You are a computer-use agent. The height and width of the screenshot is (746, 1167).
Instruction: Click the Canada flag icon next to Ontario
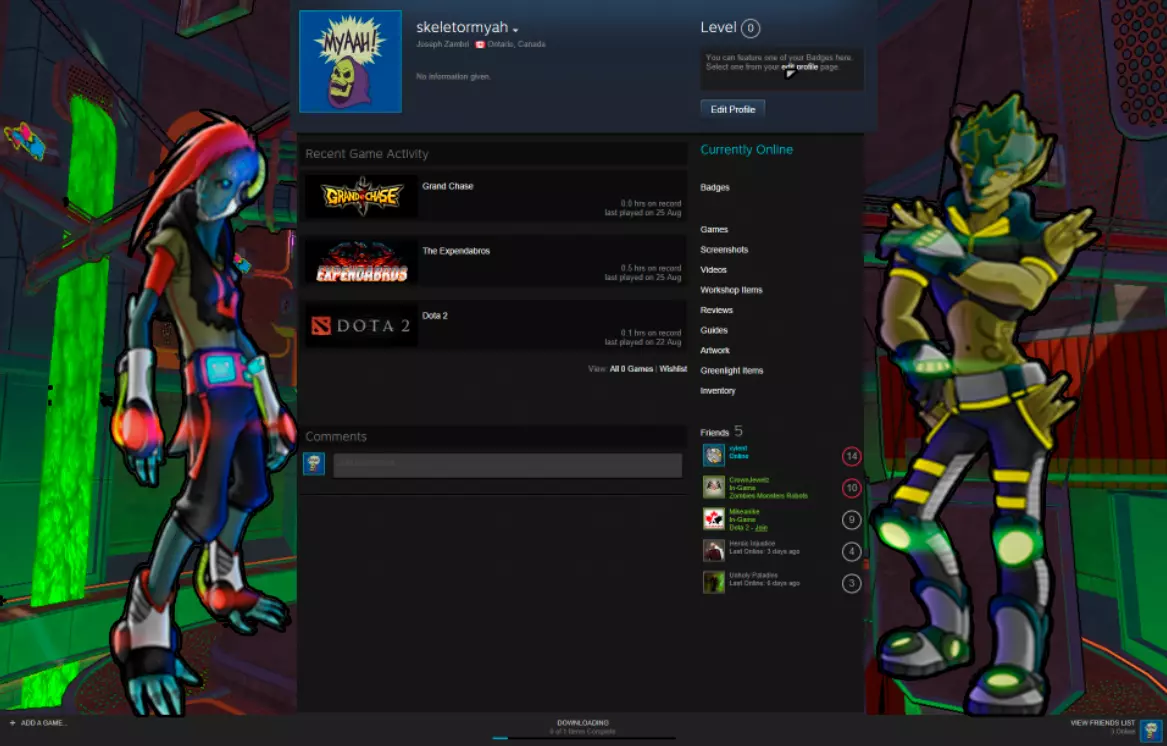[480, 45]
